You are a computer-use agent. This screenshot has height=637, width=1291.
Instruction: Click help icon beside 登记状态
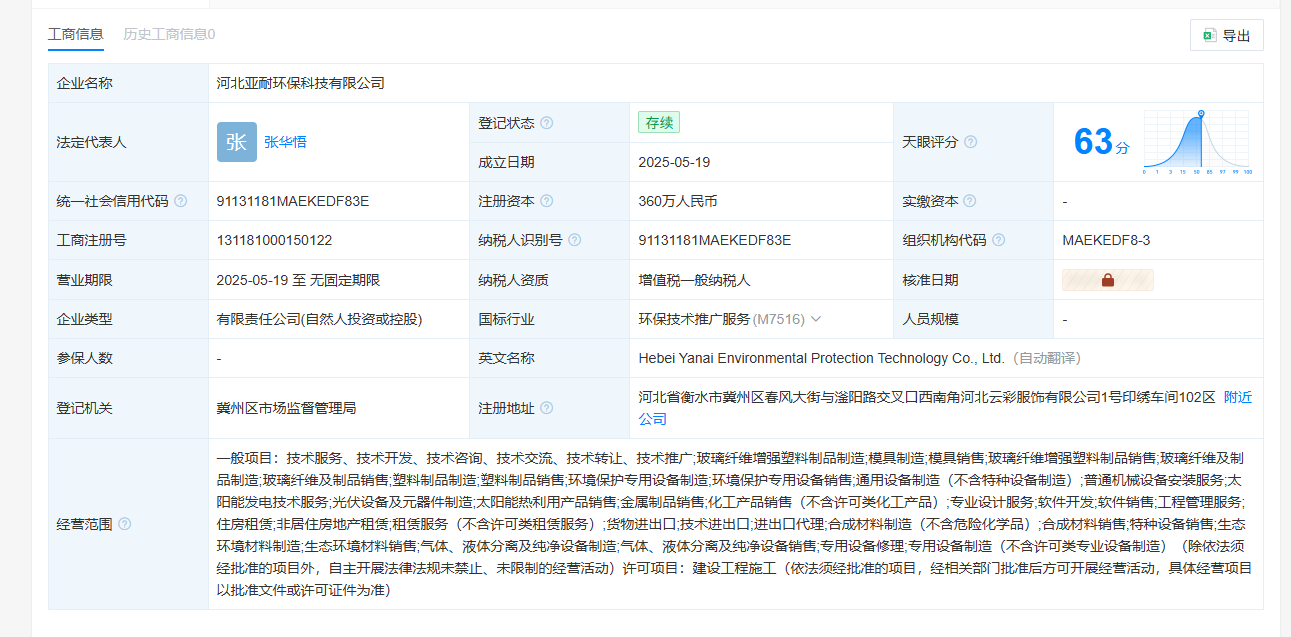547,123
